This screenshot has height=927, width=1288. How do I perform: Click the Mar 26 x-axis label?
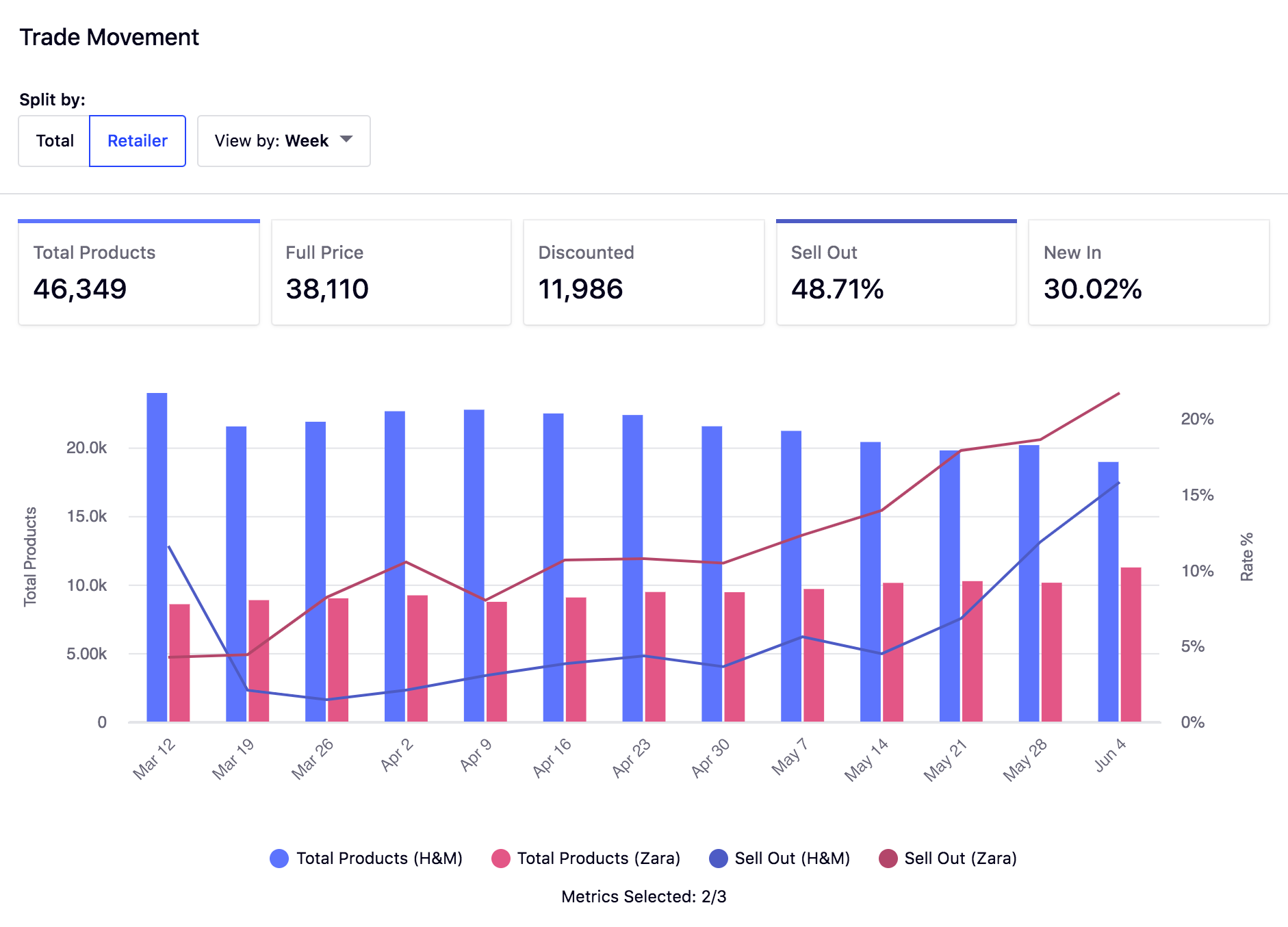[312, 759]
